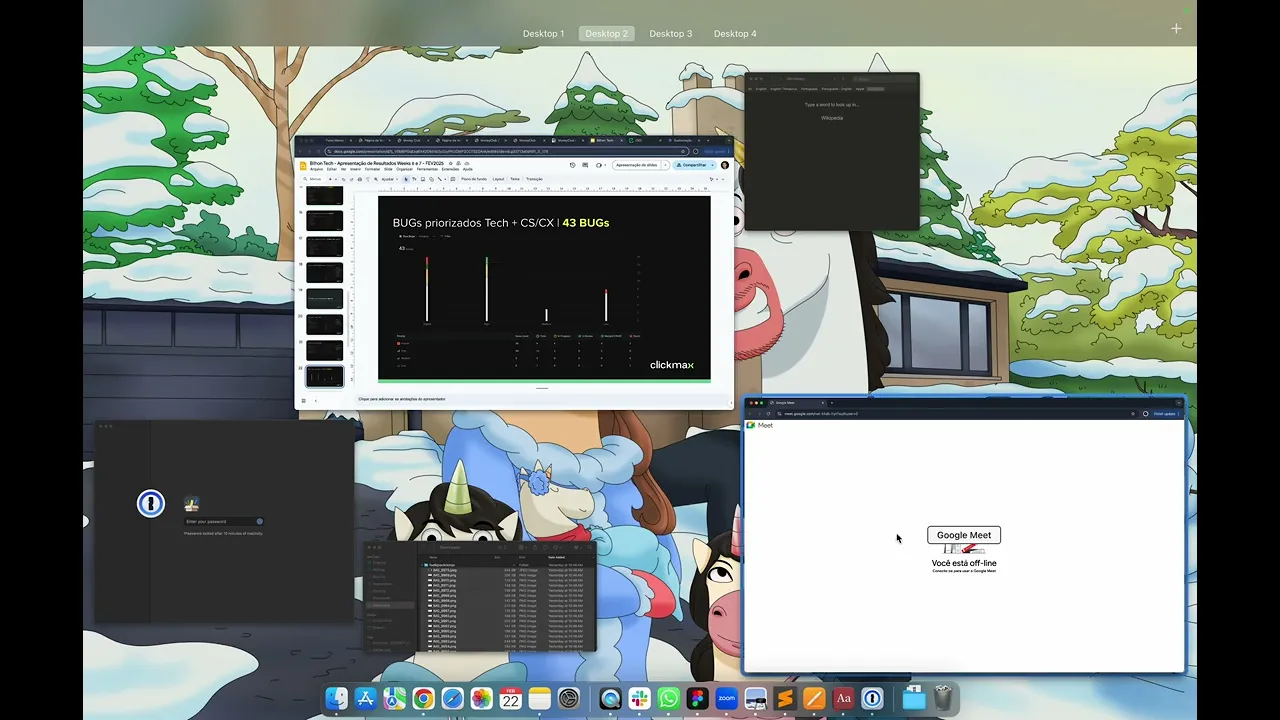Open Zoom from the Dock
This screenshot has width=1280, height=720.
tap(727, 698)
